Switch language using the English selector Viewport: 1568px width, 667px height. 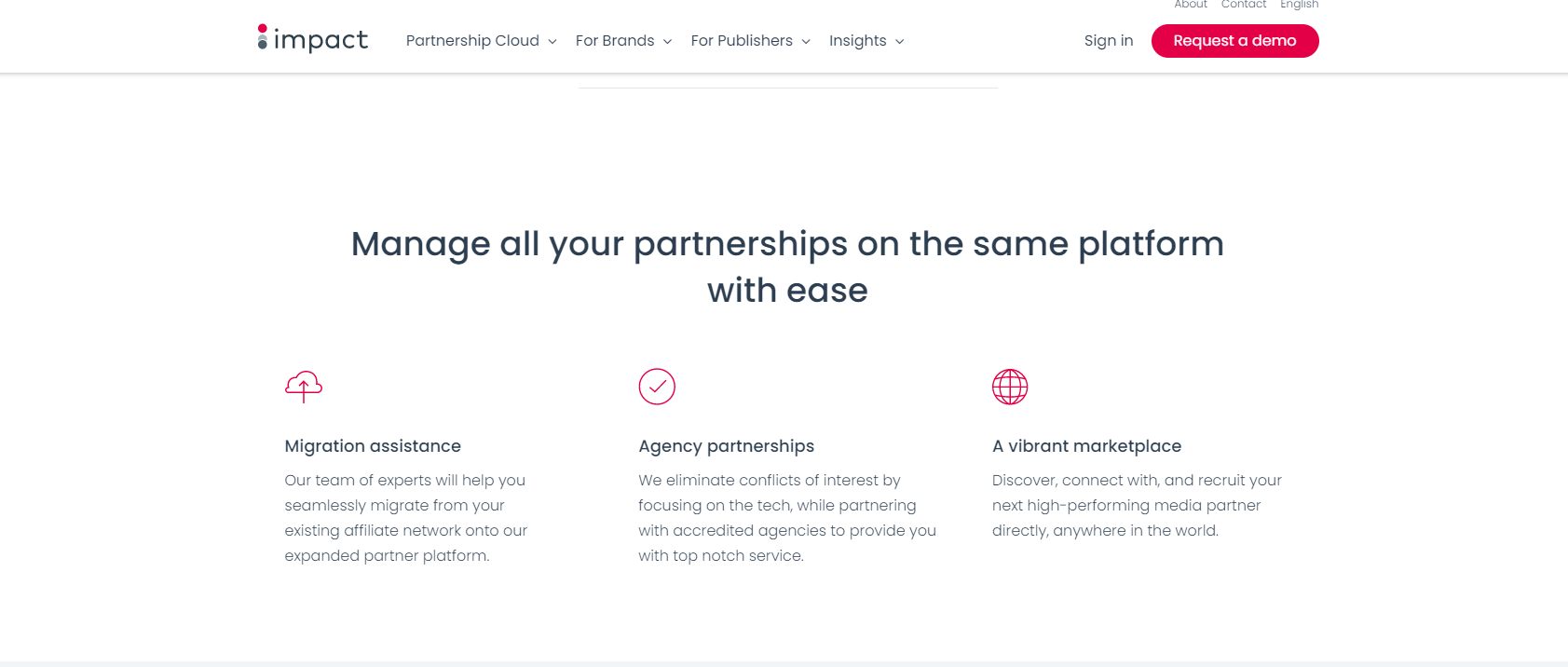[1299, 5]
